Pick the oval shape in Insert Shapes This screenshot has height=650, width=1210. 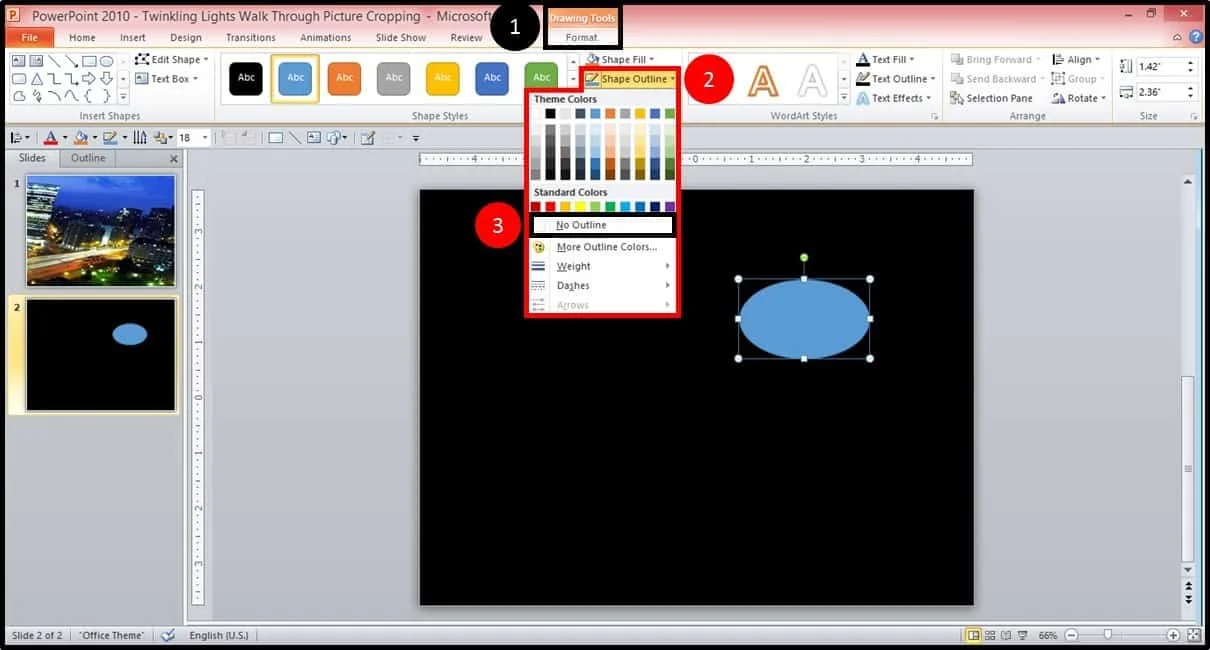106,61
